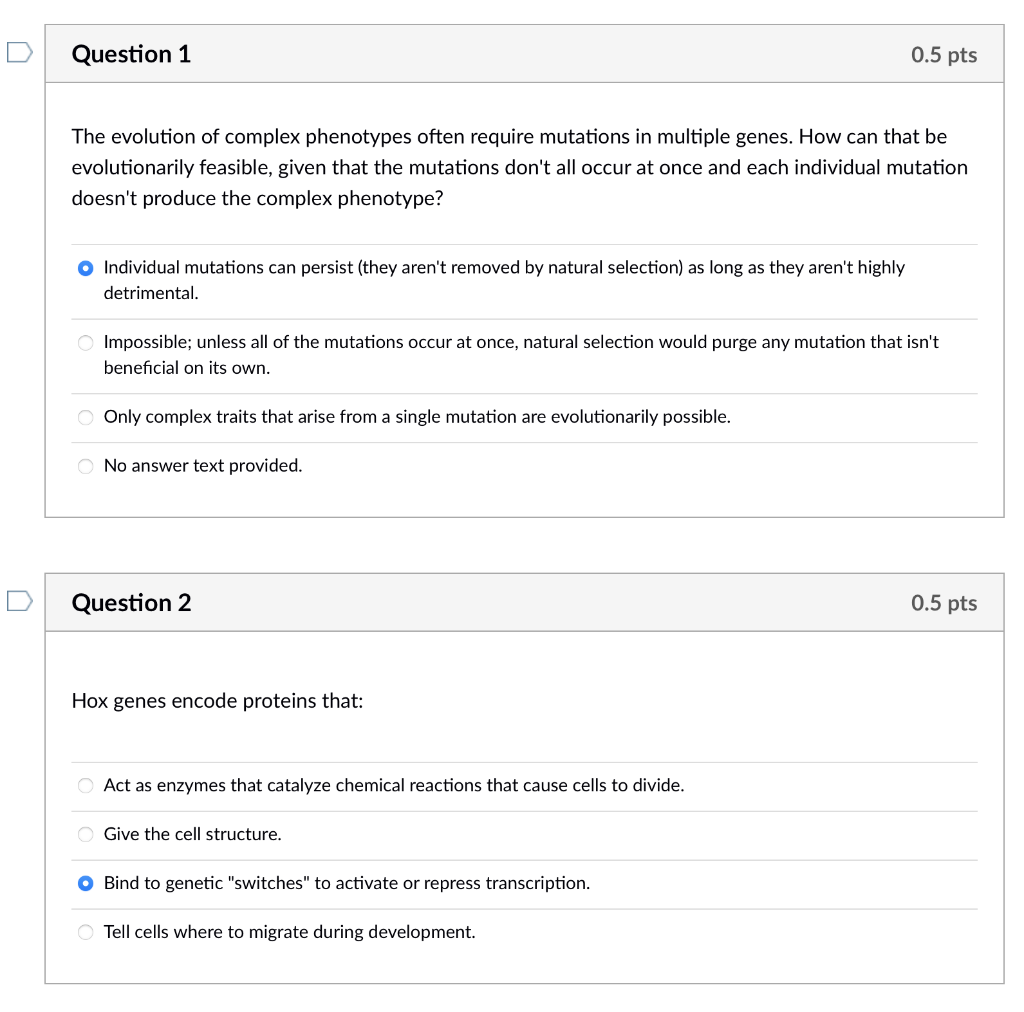Click the answer text "Tell cells where to migrate"
Viewport: 1024px width, 1012px height.
[289, 932]
